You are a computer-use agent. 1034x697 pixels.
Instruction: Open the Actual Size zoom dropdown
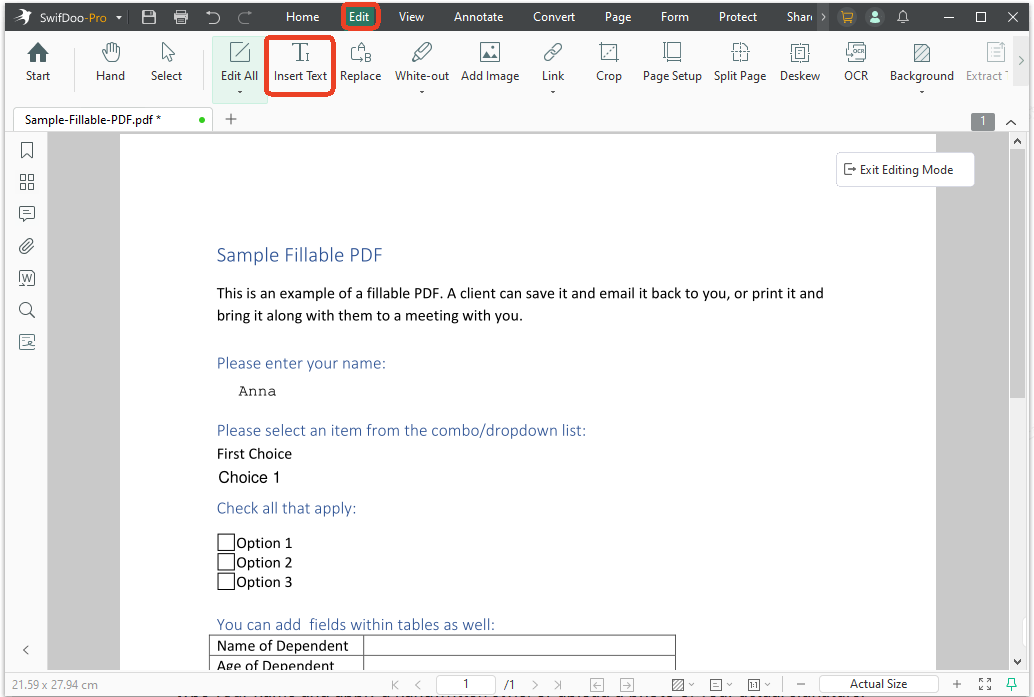click(x=878, y=684)
